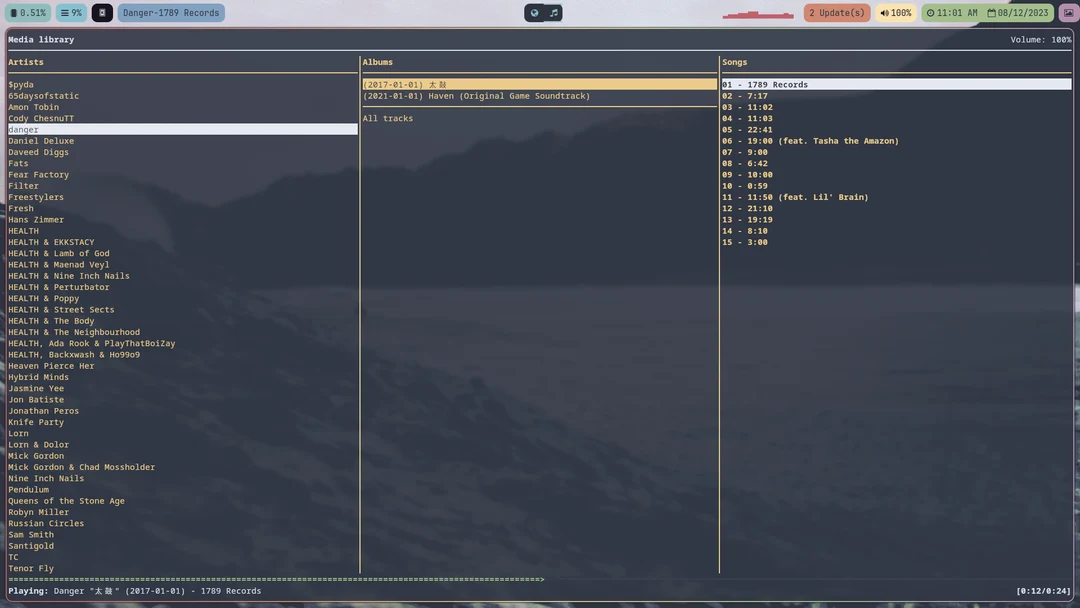Open the 2 Update(s) notification
Screen dimensions: 1080x608
pyautogui.click(x=836, y=12)
